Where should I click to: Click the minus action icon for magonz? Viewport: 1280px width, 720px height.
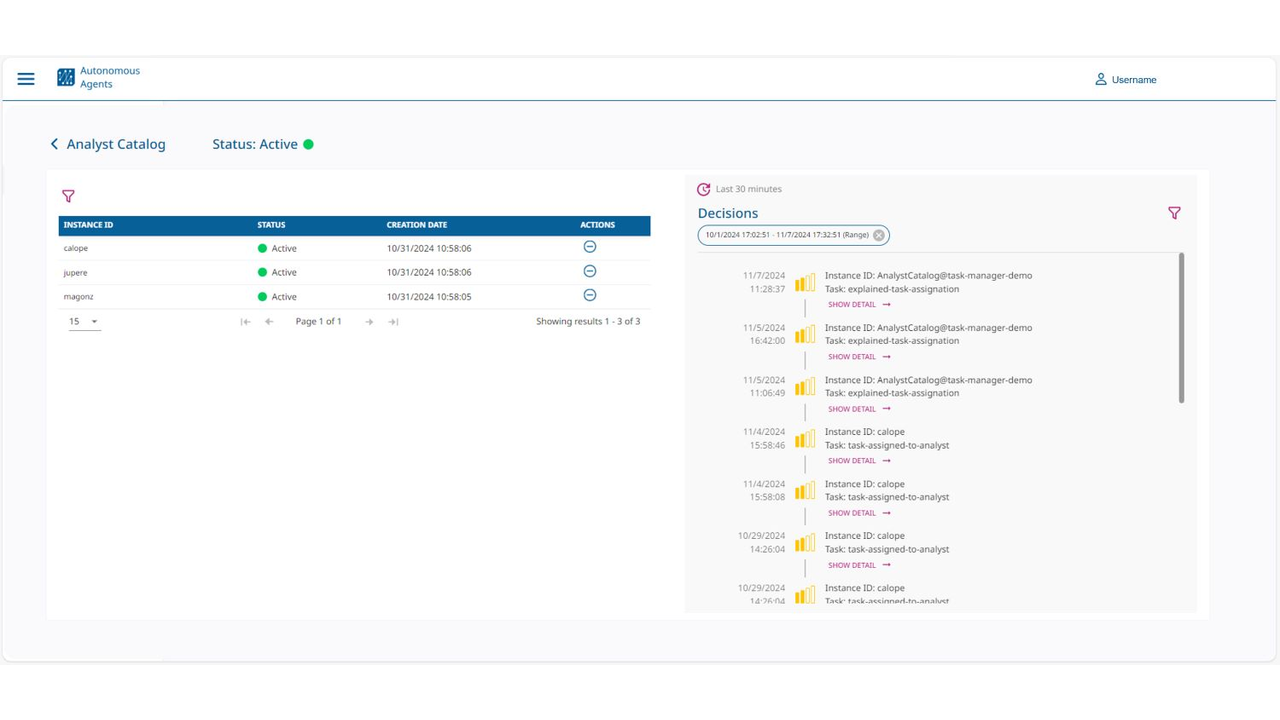(x=590, y=295)
